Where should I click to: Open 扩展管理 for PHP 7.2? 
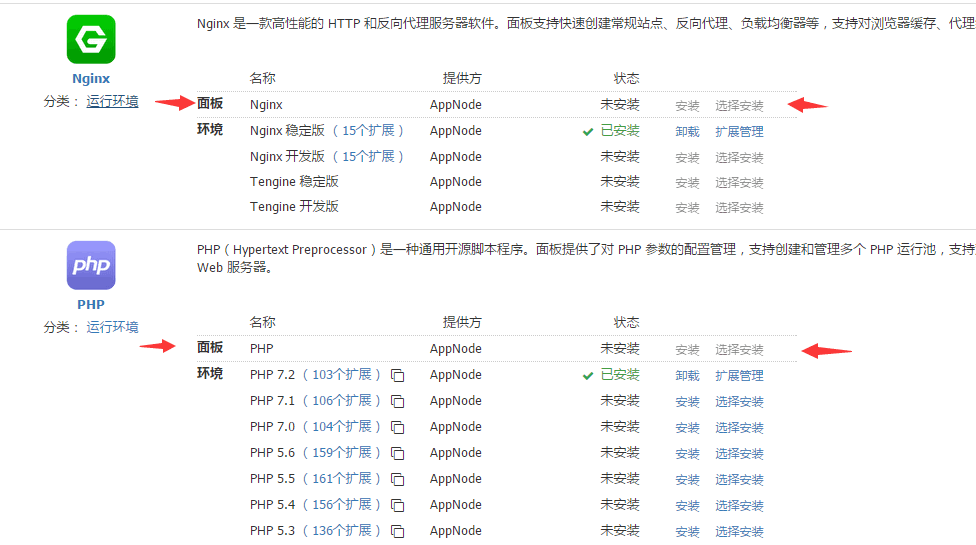(x=739, y=376)
